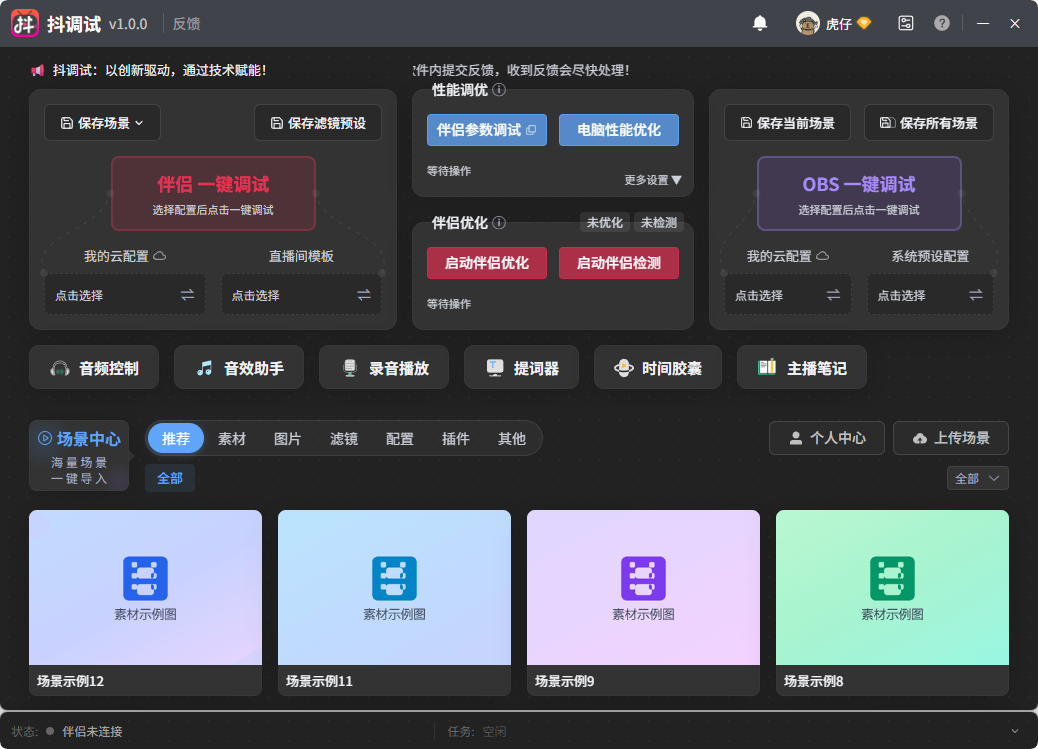The image size is (1038, 749).
Task: Open 音频控制 headphone tool
Action: pyautogui.click(x=94, y=368)
